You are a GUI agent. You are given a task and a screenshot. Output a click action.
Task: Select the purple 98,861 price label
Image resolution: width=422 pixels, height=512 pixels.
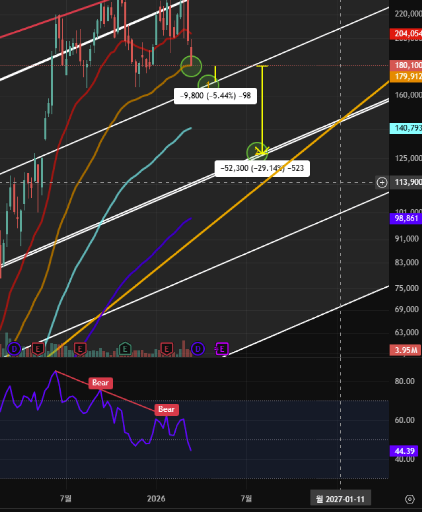(x=406, y=218)
